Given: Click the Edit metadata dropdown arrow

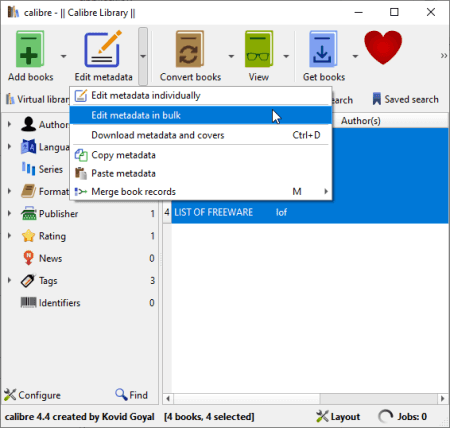Looking at the screenshot, I should [143, 56].
